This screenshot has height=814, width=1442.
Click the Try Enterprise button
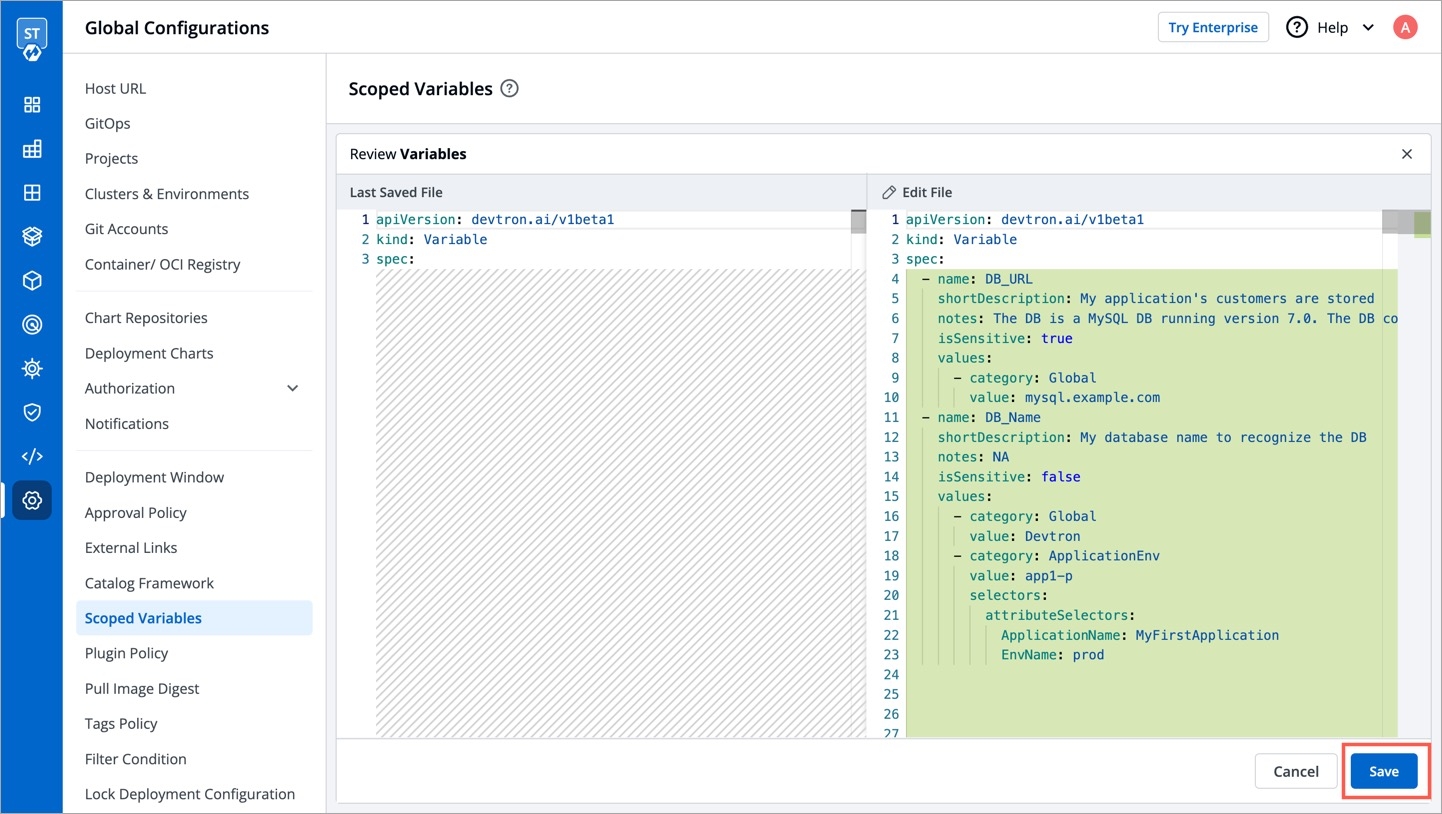click(1212, 27)
